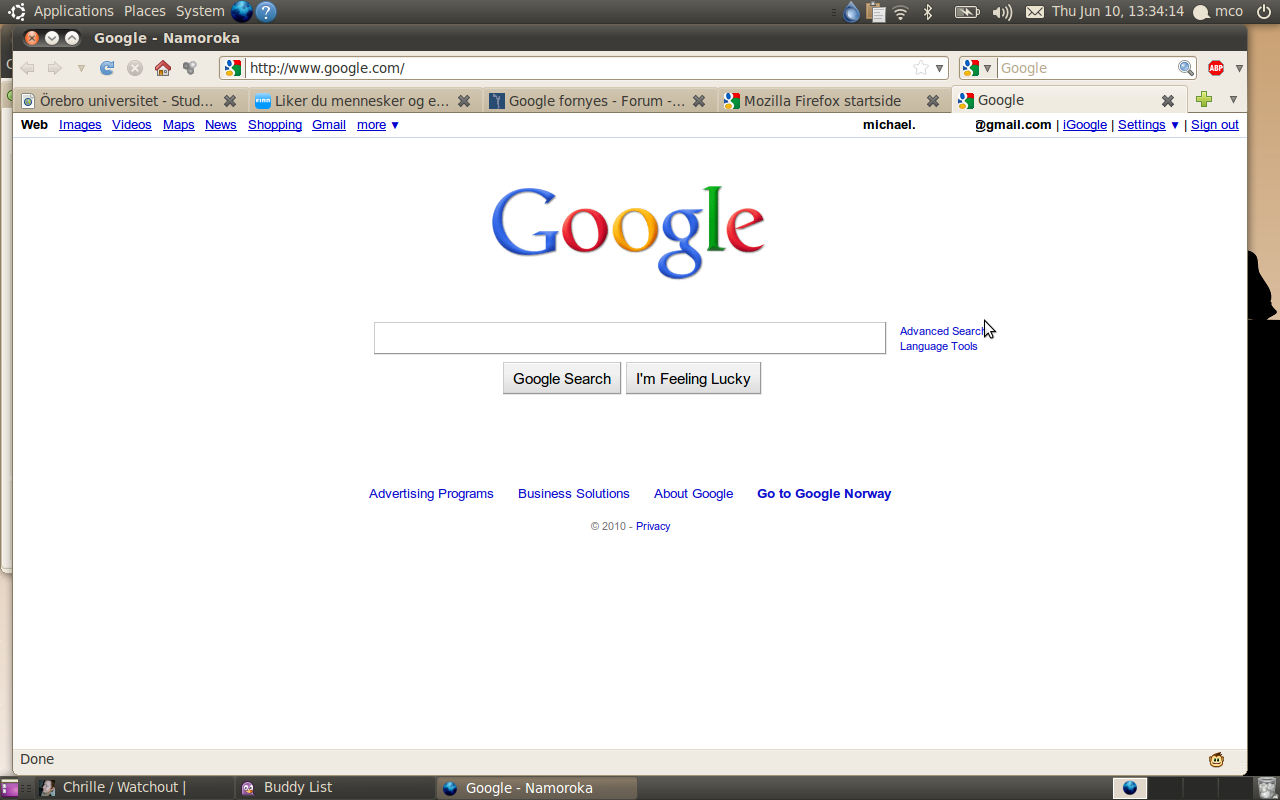Open the Maps link
This screenshot has height=800, width=1280.
[x=179, y=125]
